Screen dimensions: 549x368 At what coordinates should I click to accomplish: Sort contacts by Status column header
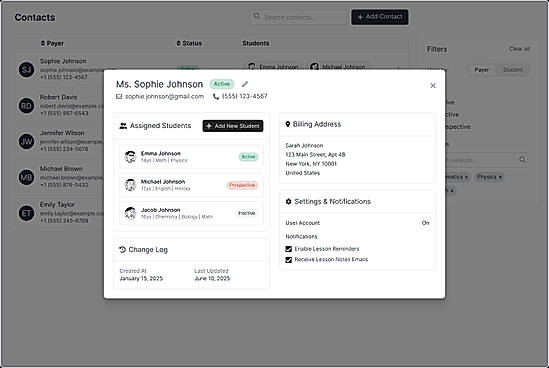[x=189, y=43]
